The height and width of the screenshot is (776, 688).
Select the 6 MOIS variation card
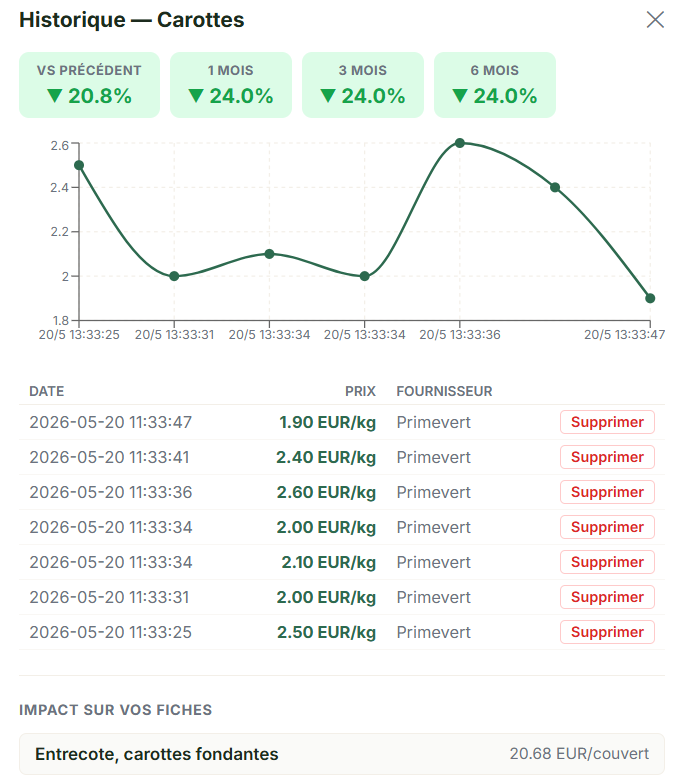click(495, 85)
